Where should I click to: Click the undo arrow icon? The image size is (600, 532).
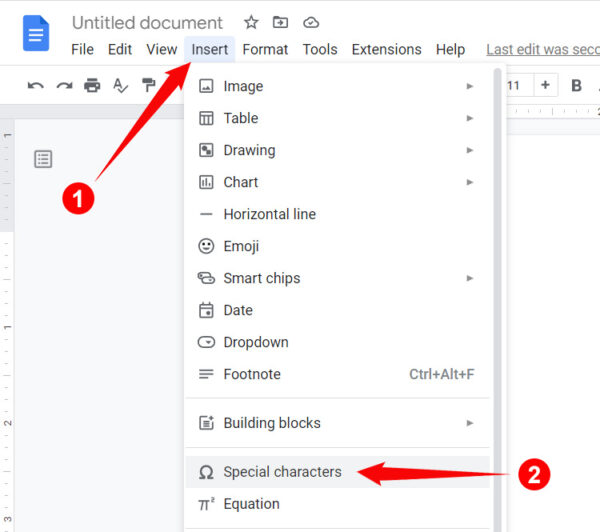(35, 86)
